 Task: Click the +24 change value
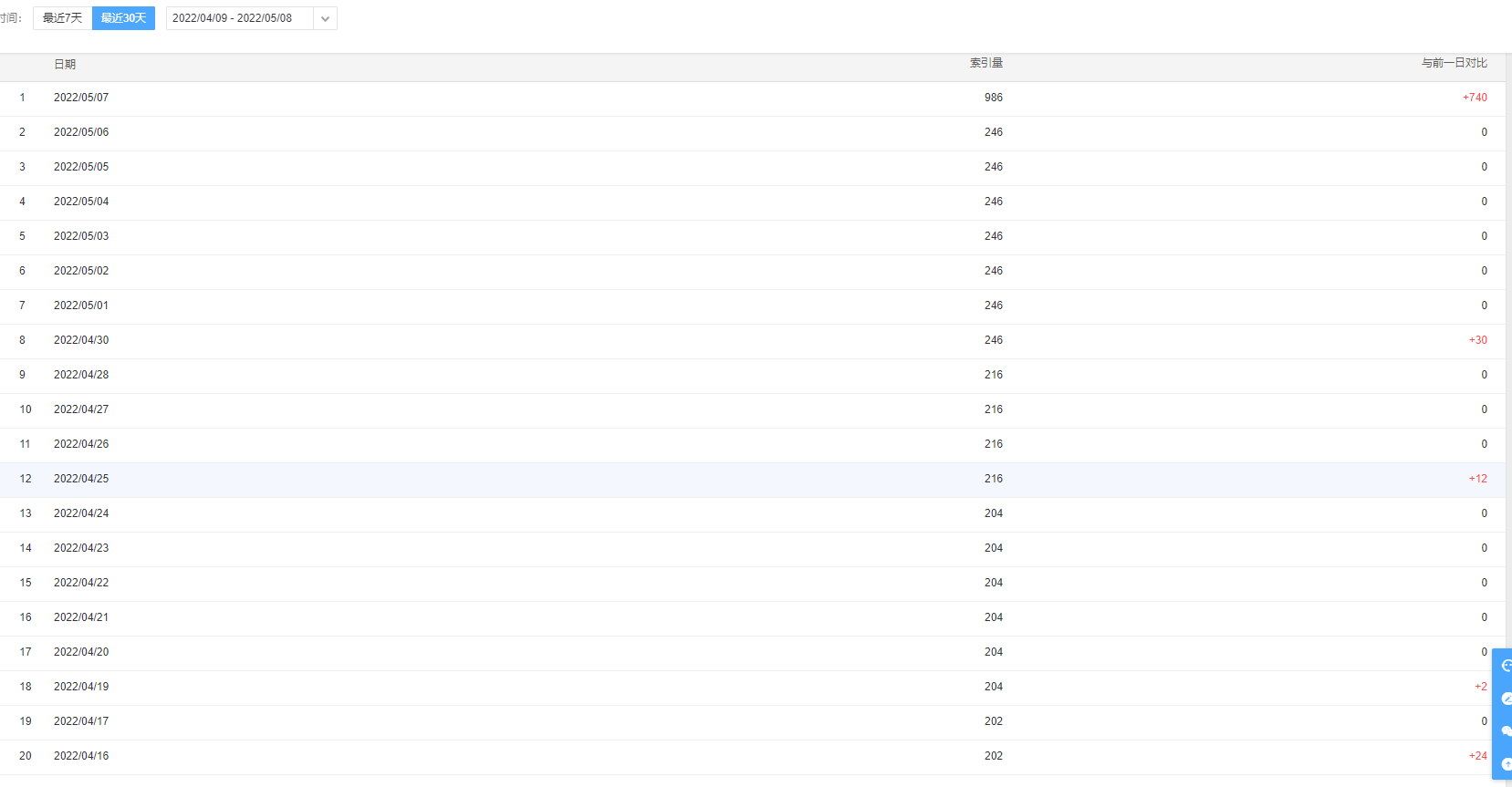pyautogui.click(x=1477, y=756)
